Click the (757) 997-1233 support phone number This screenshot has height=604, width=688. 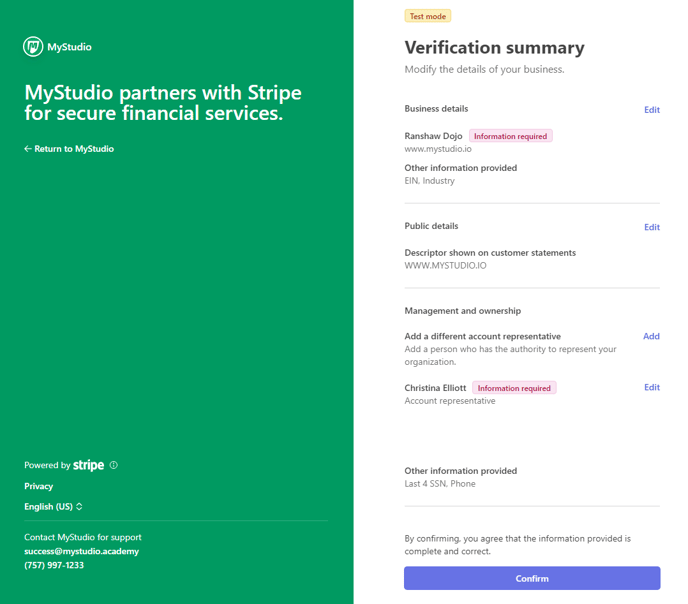(x=54, y=565)
